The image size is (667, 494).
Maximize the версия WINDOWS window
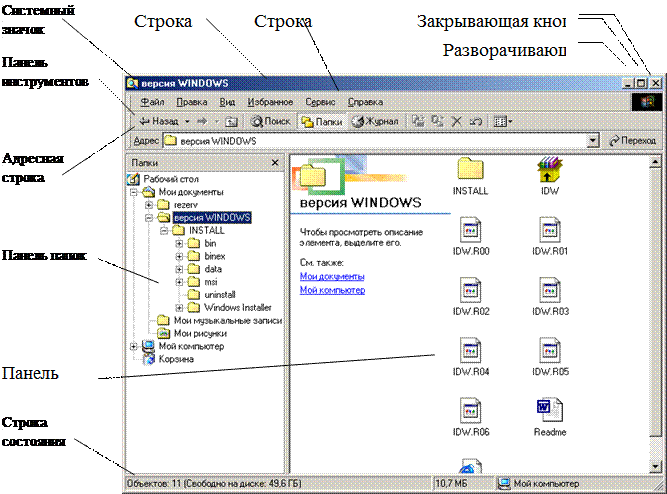pos(641,83)
